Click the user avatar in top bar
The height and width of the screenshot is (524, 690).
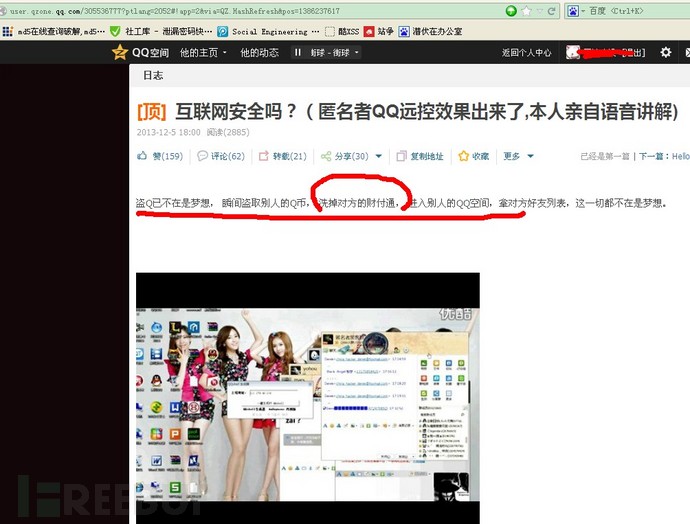pyautogui.click(x=573, y=52)
